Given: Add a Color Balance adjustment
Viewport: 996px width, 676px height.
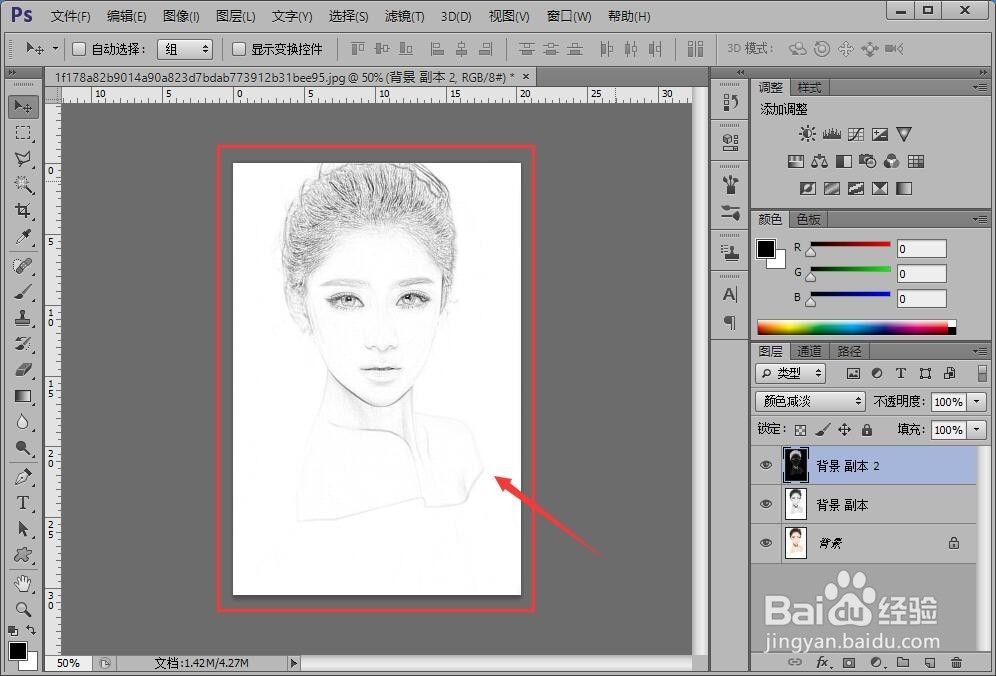Looking at the screenshot, I should 819,161.
